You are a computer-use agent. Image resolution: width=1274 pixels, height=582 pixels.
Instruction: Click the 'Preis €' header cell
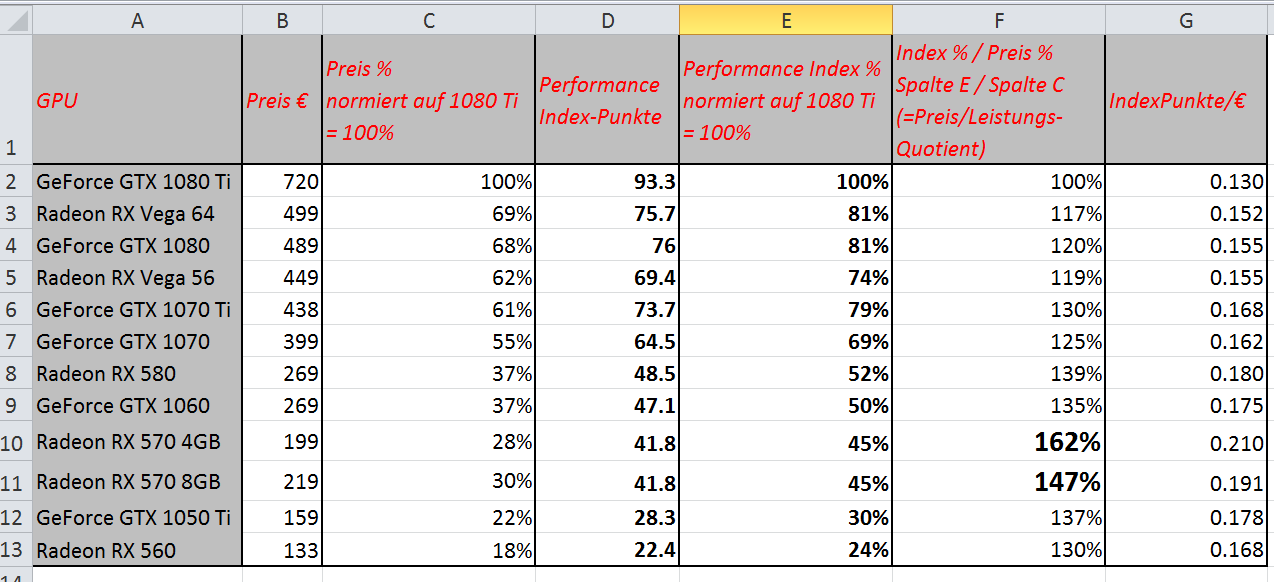click(x=282, y=100)
